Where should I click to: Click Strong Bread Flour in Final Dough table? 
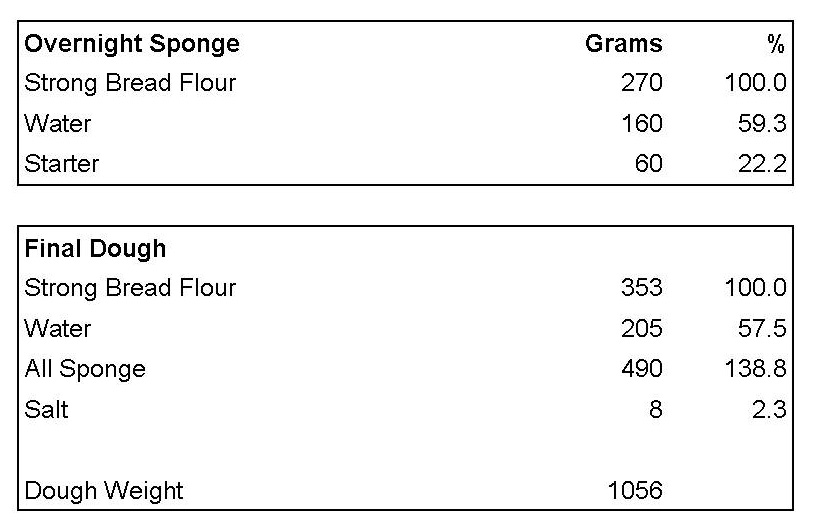coord(130,288)
